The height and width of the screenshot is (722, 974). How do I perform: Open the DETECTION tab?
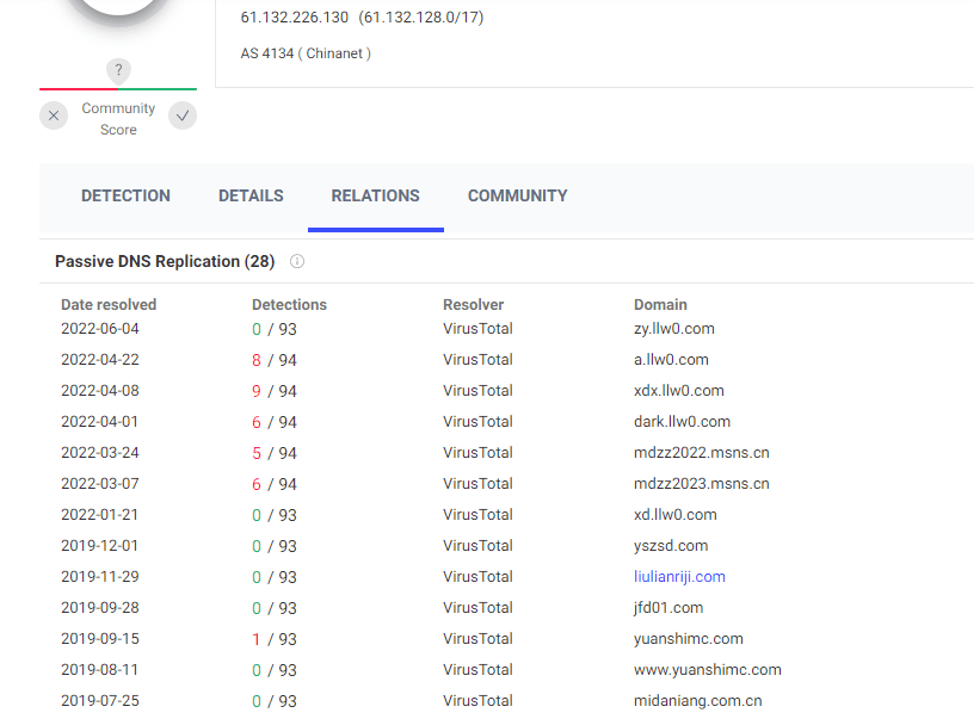[126, 196]
